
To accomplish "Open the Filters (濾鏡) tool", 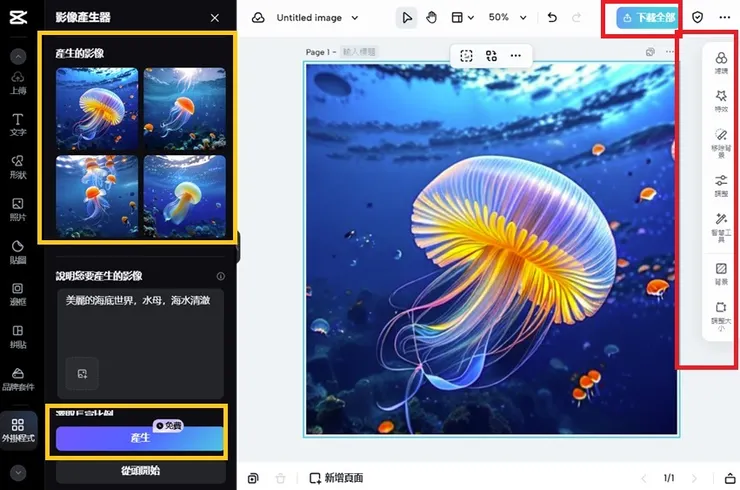I will (x=721, y=63).
